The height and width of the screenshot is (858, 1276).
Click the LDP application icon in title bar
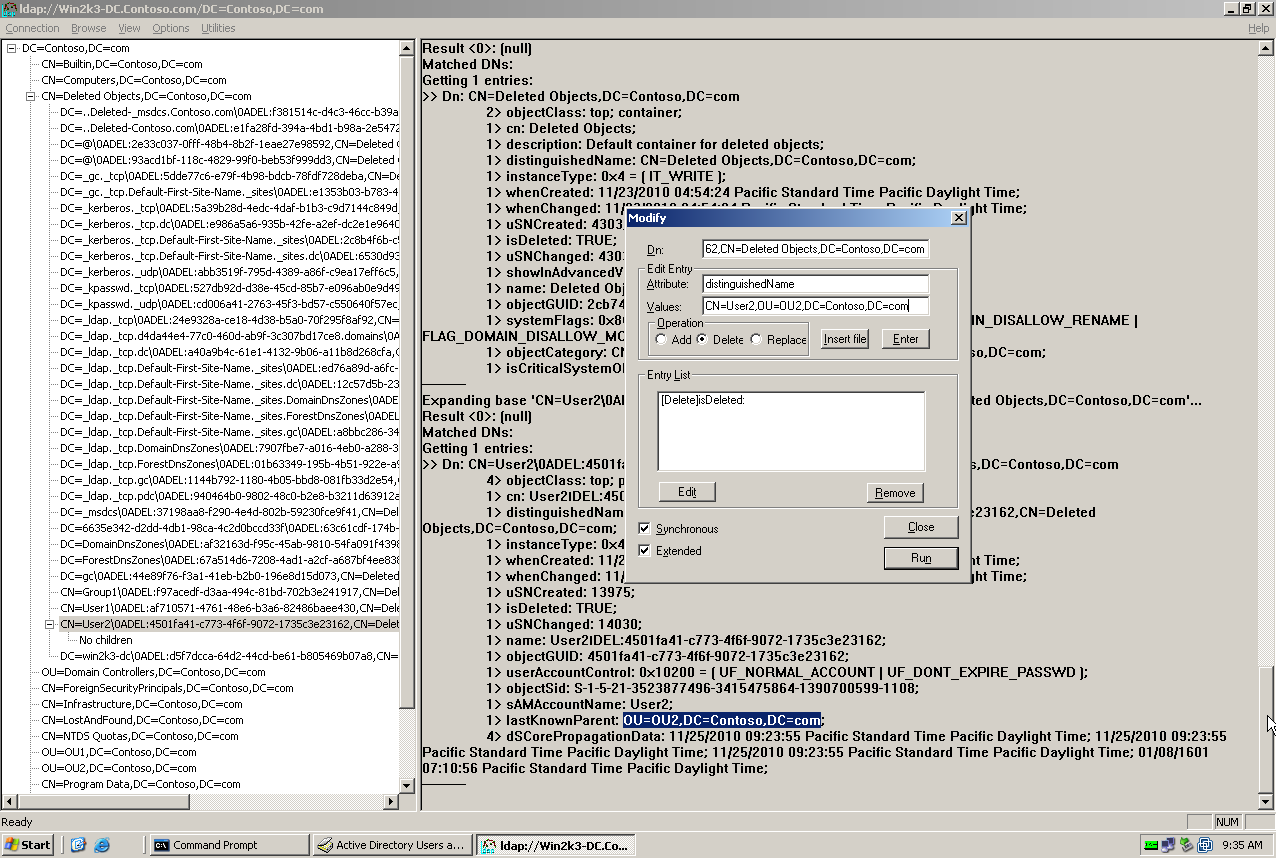pyautogui.click(x=10, y=9)
